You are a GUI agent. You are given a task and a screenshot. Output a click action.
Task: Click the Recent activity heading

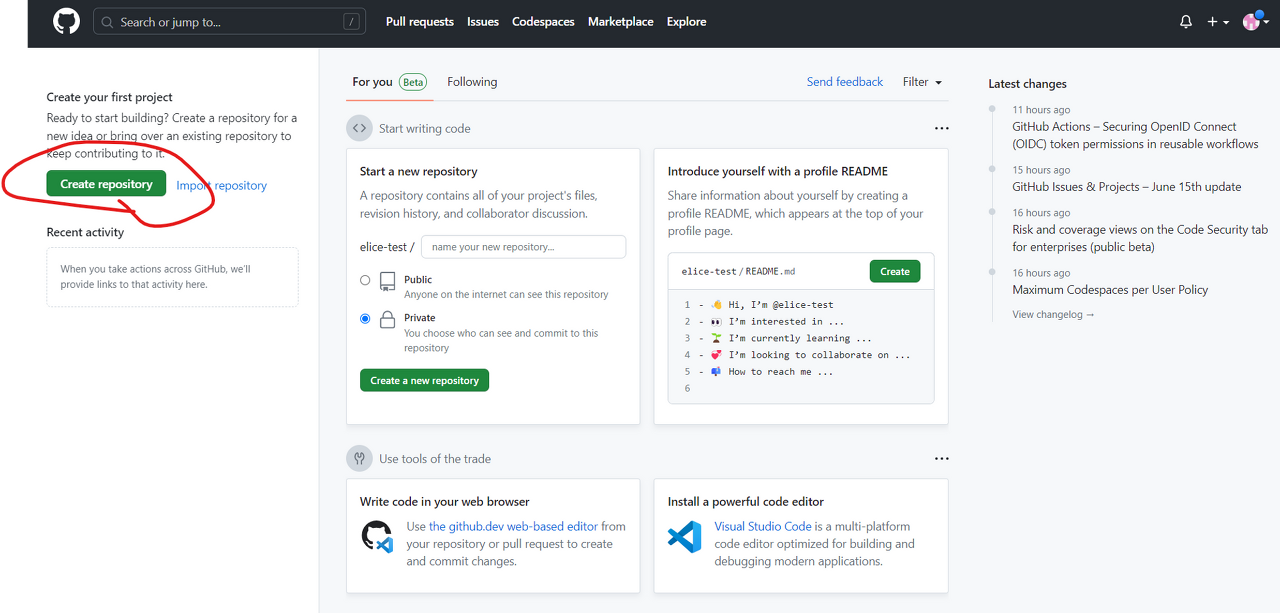[x=85, y=232]
